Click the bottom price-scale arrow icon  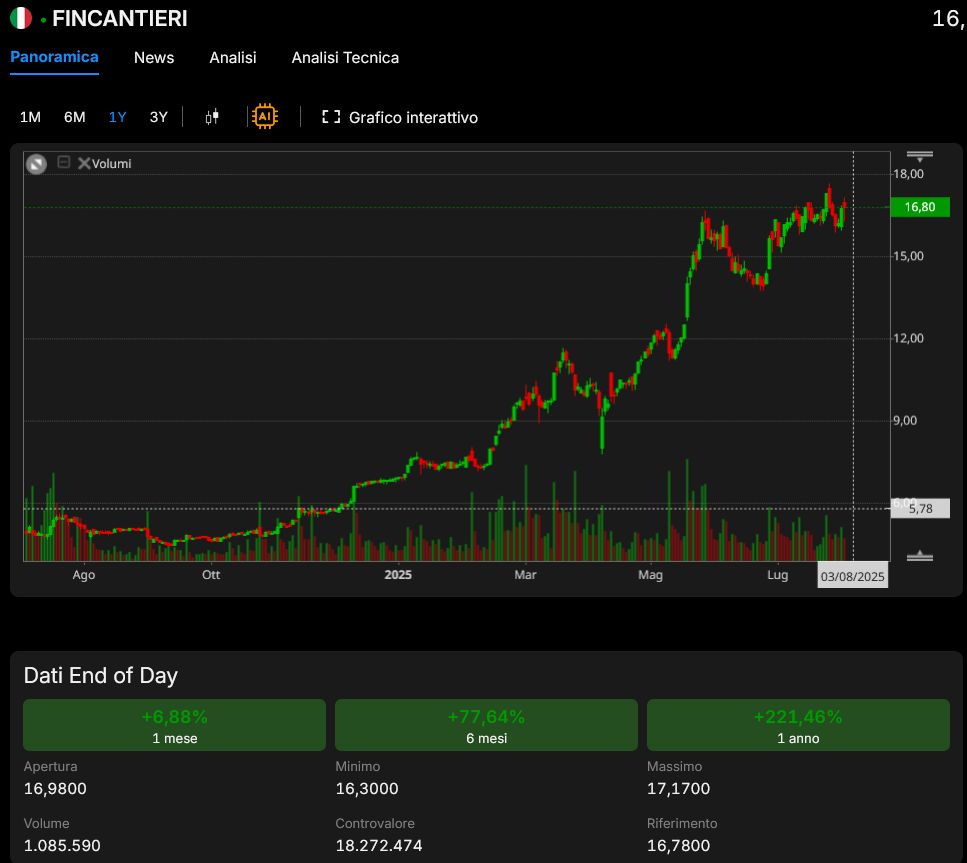point(920,556)
